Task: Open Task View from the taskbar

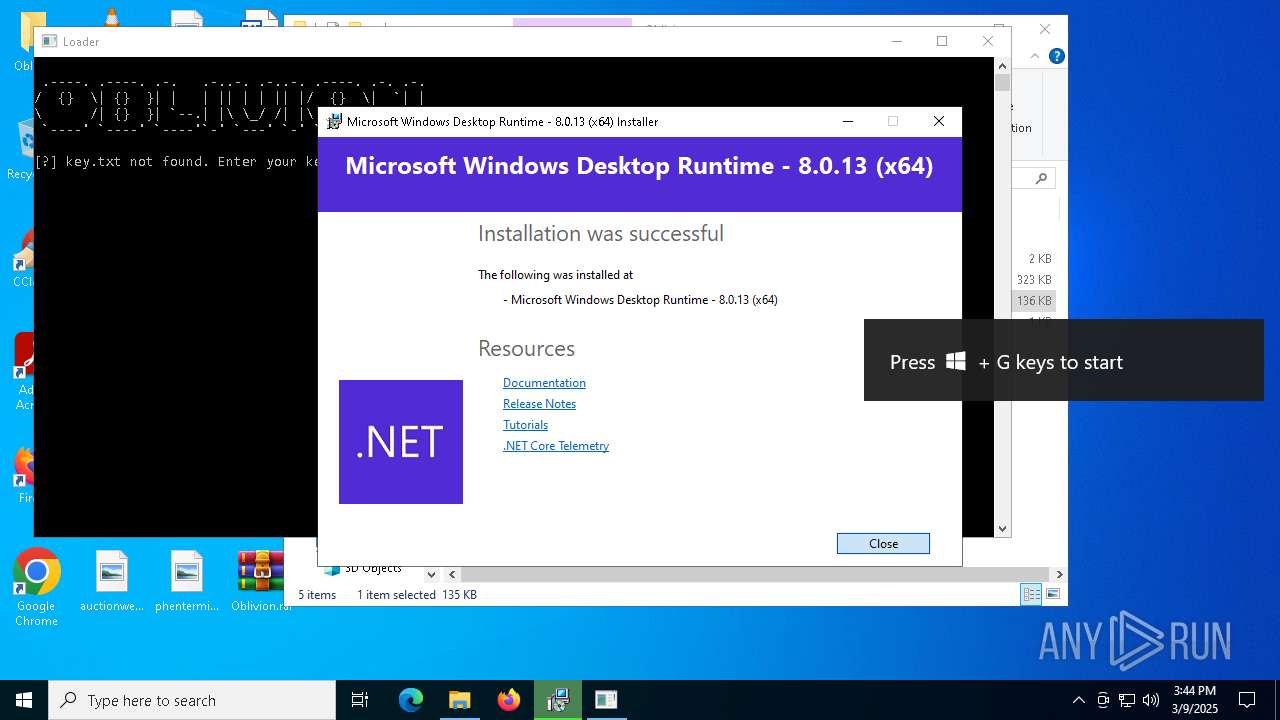Action: [360, 700]
